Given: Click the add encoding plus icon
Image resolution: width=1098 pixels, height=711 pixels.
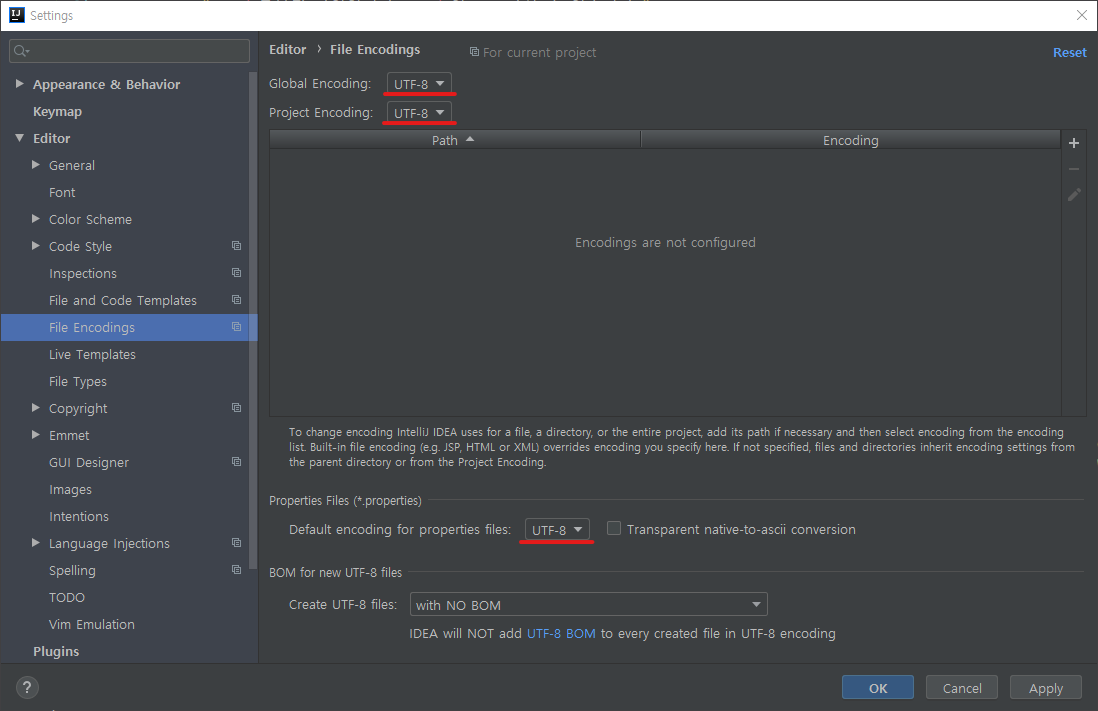Looking at the screenshot, I should click(x=1073, y=143).
